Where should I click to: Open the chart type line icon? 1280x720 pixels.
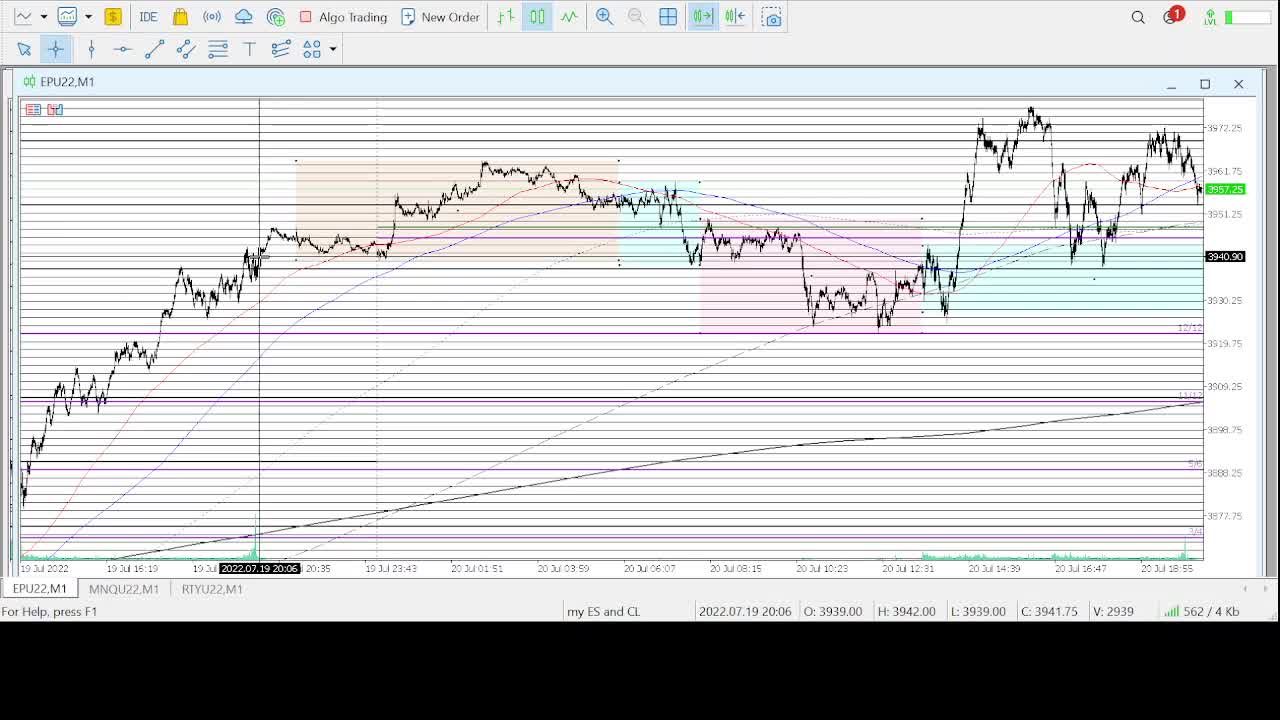point(23,17)
